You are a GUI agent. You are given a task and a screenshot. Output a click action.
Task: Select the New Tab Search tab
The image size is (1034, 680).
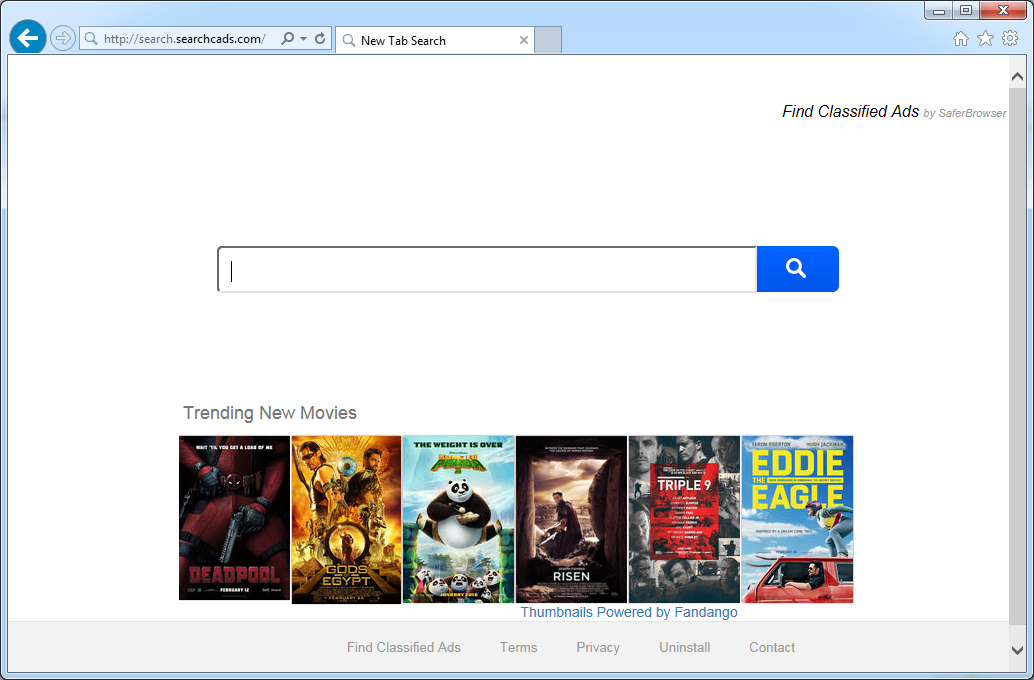(435, 40)
